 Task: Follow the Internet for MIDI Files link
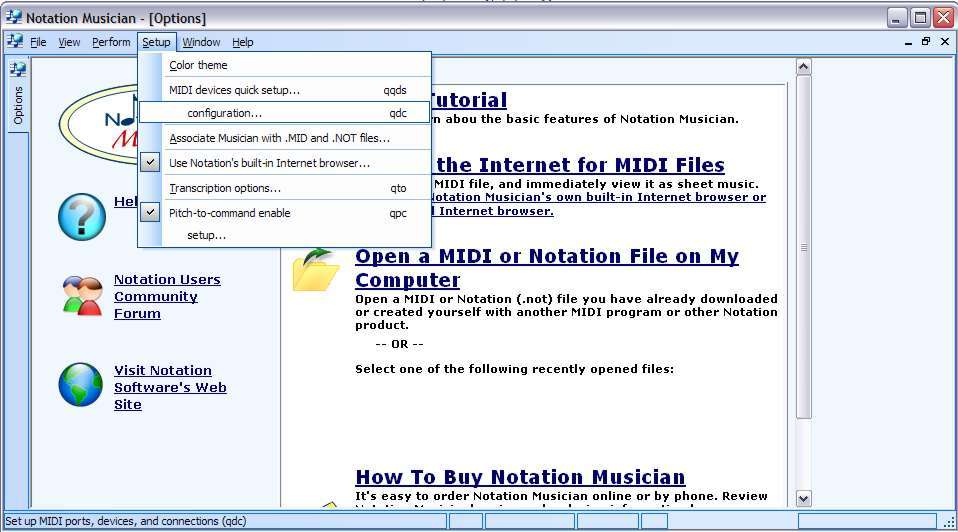point(580,165)
